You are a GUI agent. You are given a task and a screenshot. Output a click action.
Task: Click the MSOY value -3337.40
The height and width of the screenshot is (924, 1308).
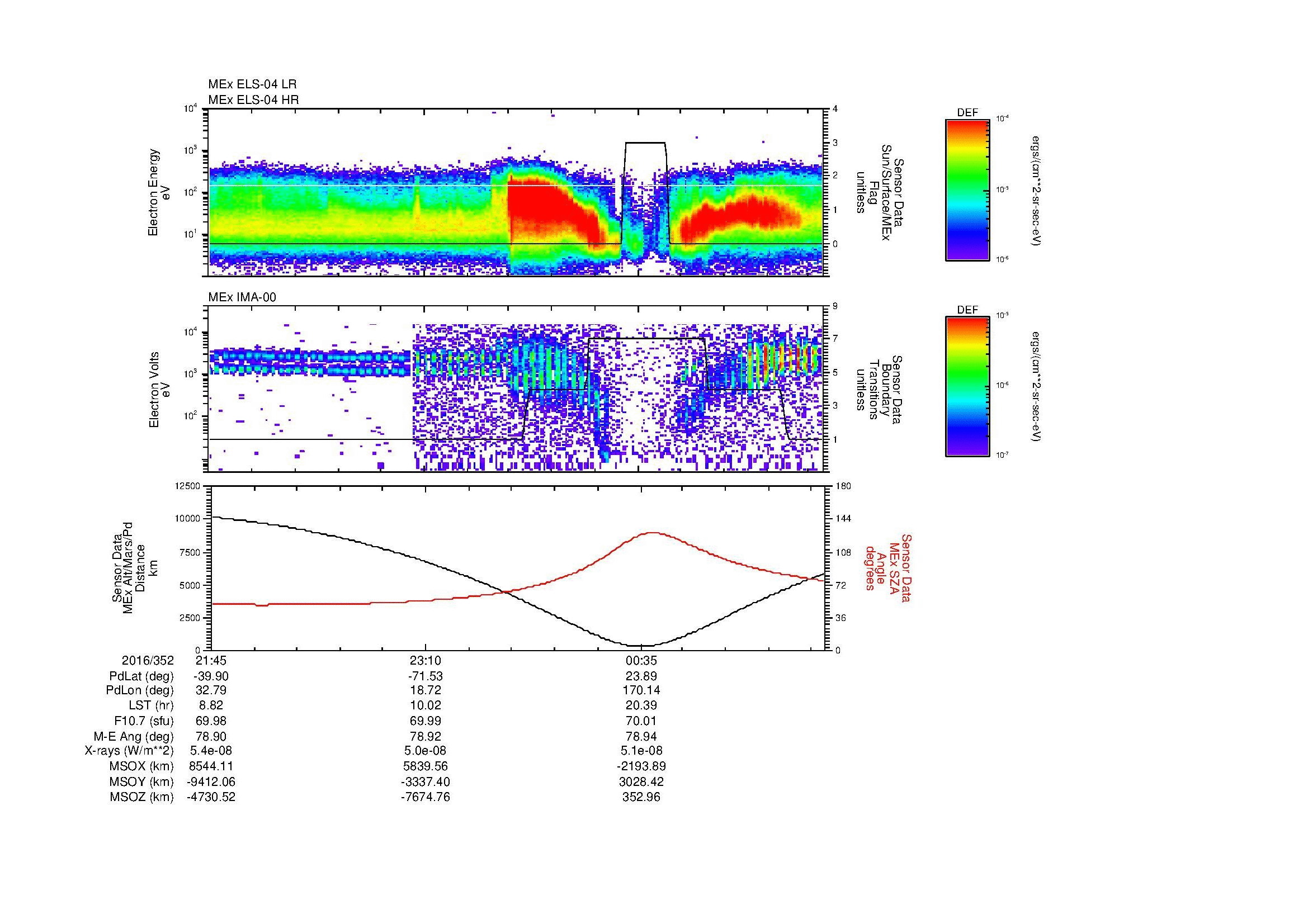click(x=425, y=781)
